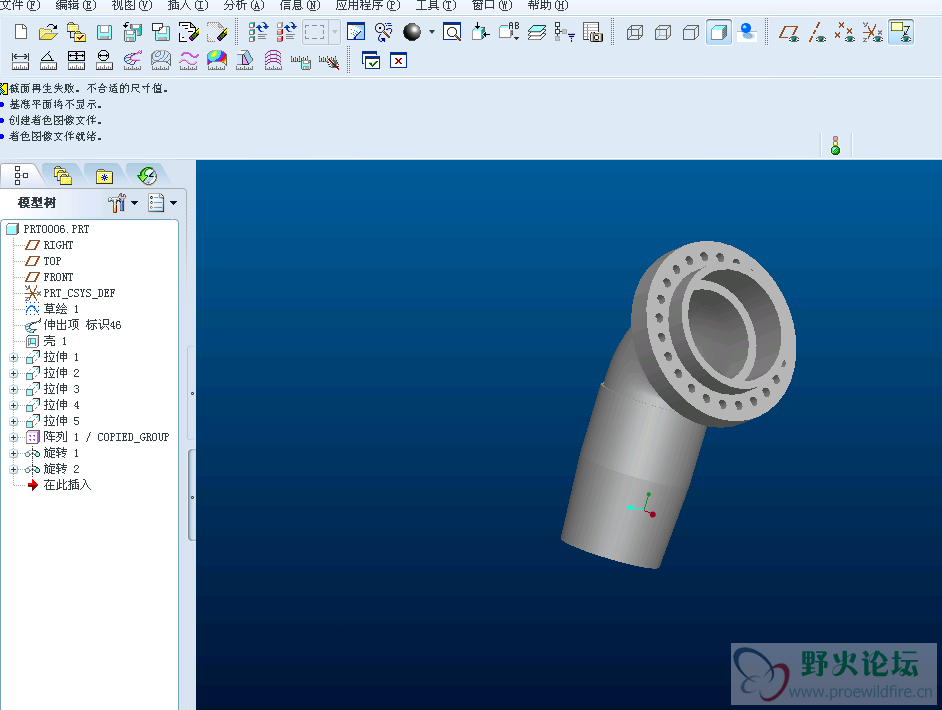The height and width of the screenshot is (710, 942).
Task: Switch display to wireframe mode
Action: (635, 32)
